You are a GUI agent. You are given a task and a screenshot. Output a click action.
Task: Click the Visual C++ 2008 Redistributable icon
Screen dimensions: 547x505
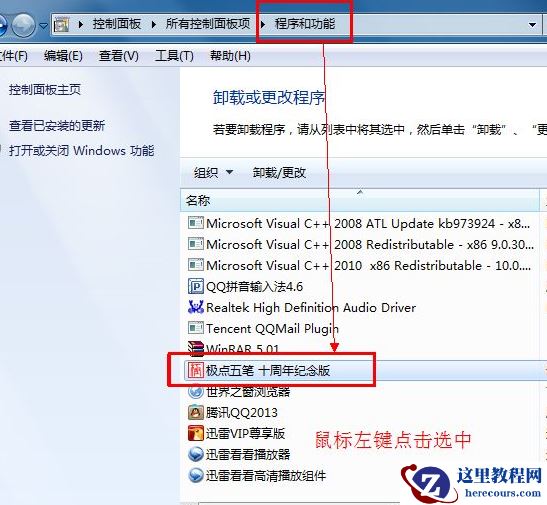[x=196, y=244]
